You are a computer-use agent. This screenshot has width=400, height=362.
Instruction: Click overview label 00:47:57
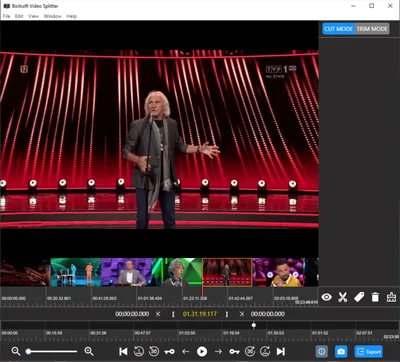click(x=143, y=333)
